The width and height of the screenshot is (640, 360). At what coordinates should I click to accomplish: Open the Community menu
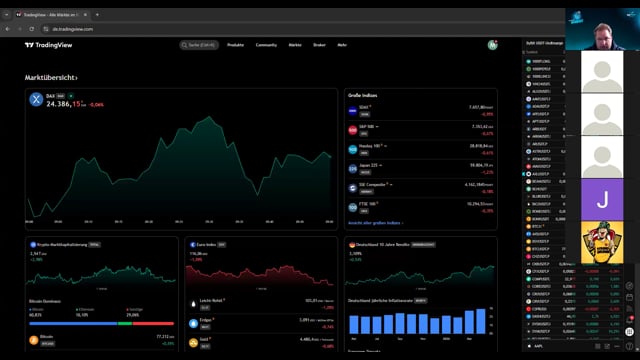click(266, 45)
